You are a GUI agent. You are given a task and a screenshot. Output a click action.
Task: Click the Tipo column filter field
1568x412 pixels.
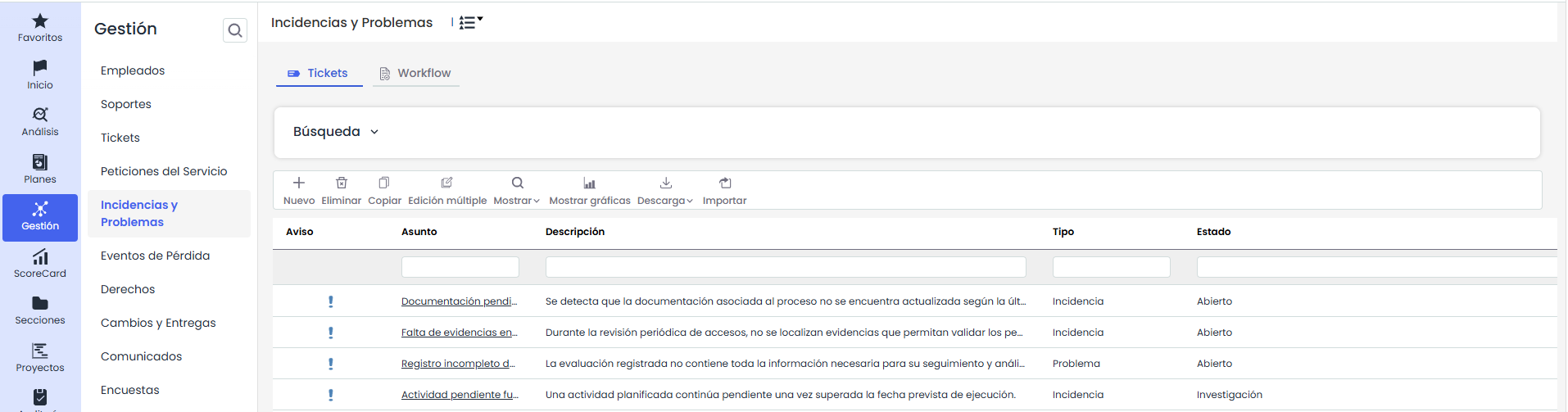1112,267
